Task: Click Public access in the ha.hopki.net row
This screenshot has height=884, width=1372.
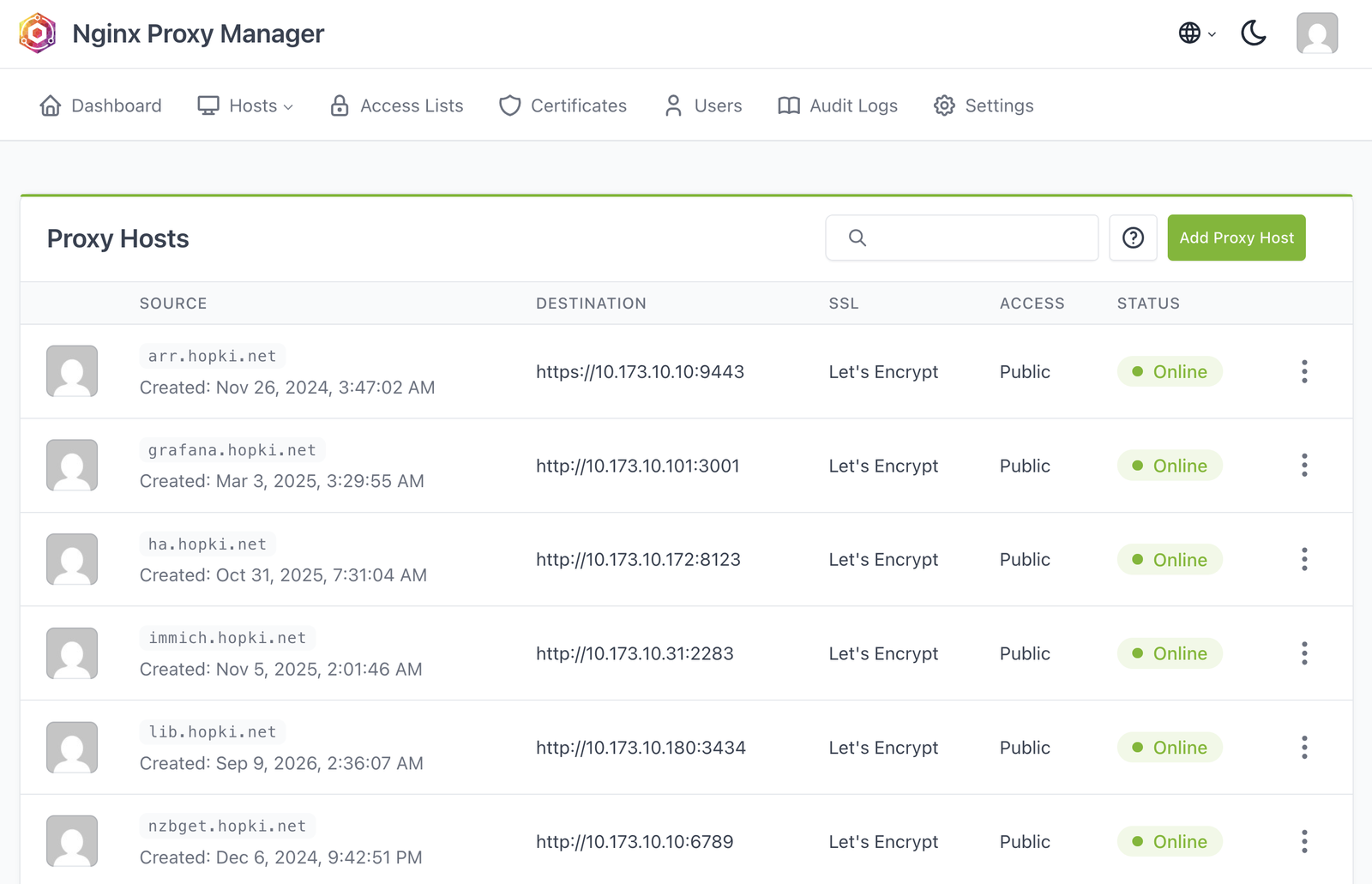Action: pos(1025,559)
